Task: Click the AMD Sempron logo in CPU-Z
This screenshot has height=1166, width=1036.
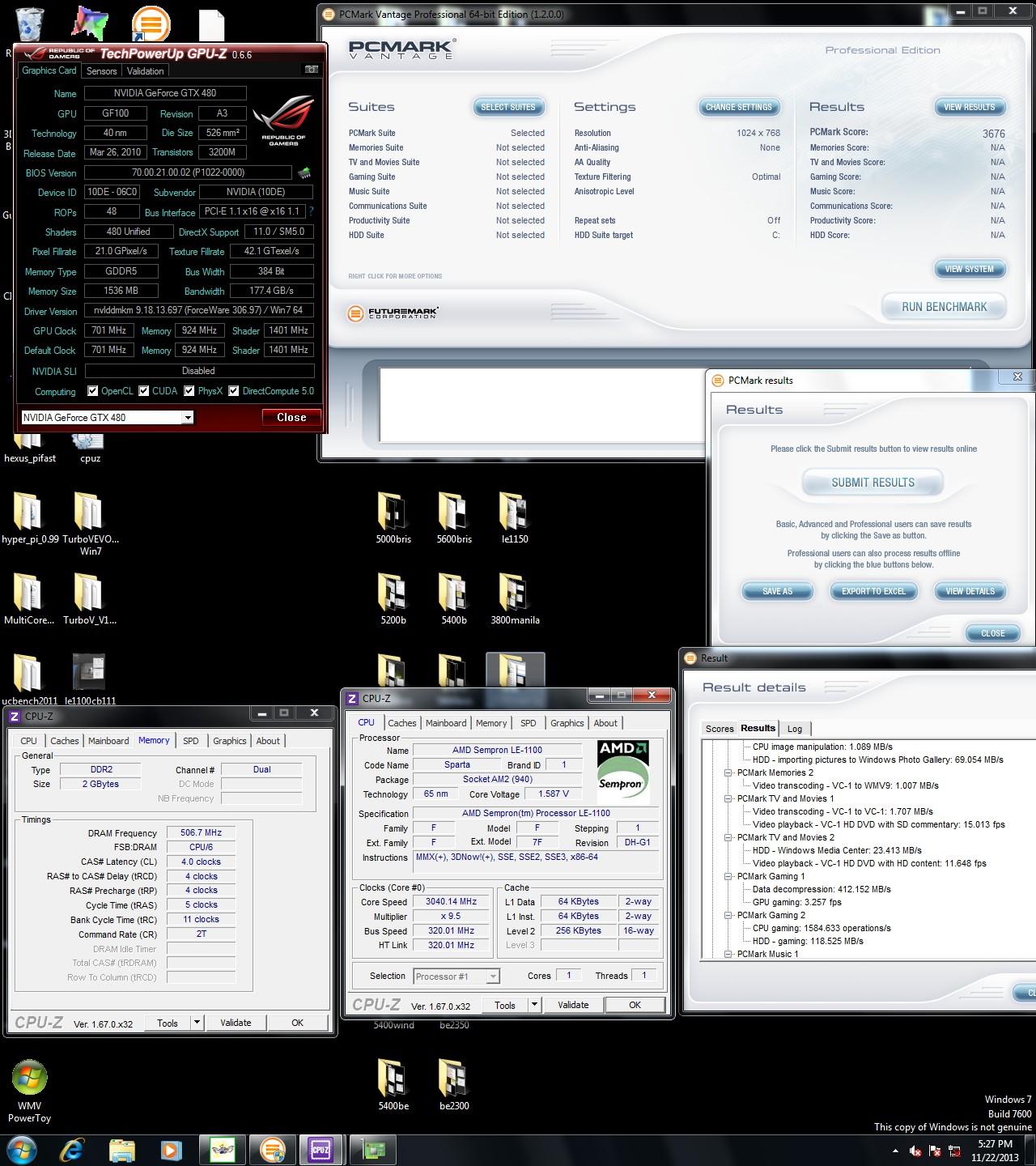Action: tap(622, 771)
